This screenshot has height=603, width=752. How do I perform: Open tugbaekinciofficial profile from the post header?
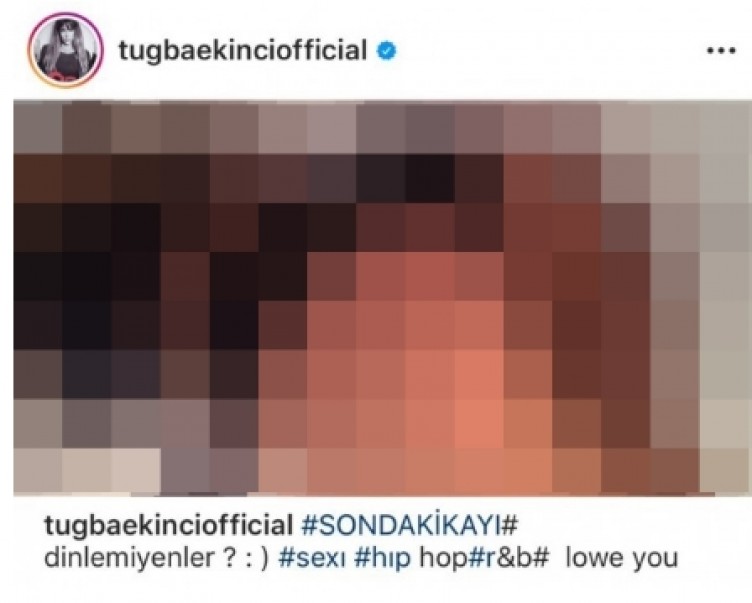pos(243,51)
